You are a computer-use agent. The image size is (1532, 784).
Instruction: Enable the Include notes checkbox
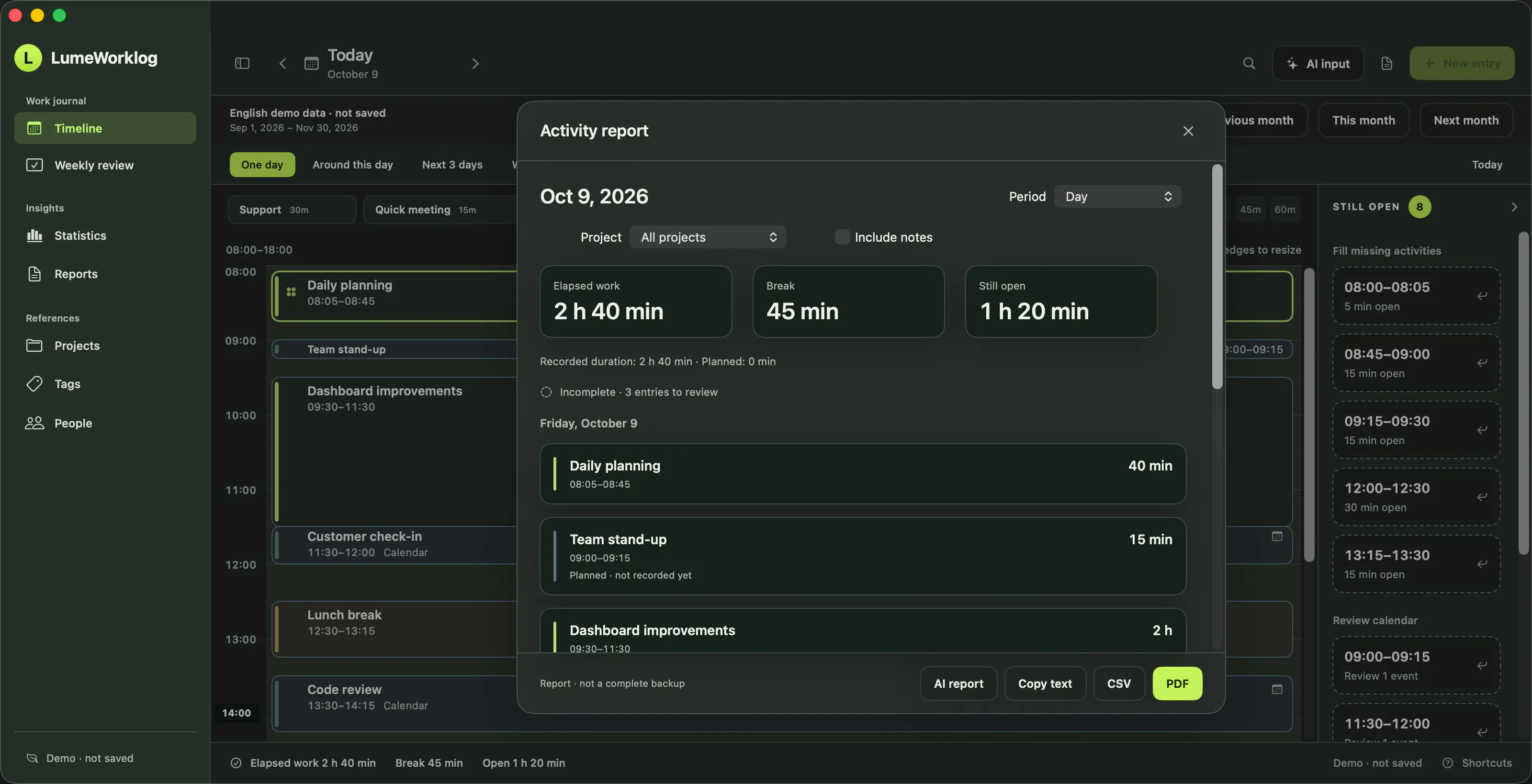click(842, 237)
